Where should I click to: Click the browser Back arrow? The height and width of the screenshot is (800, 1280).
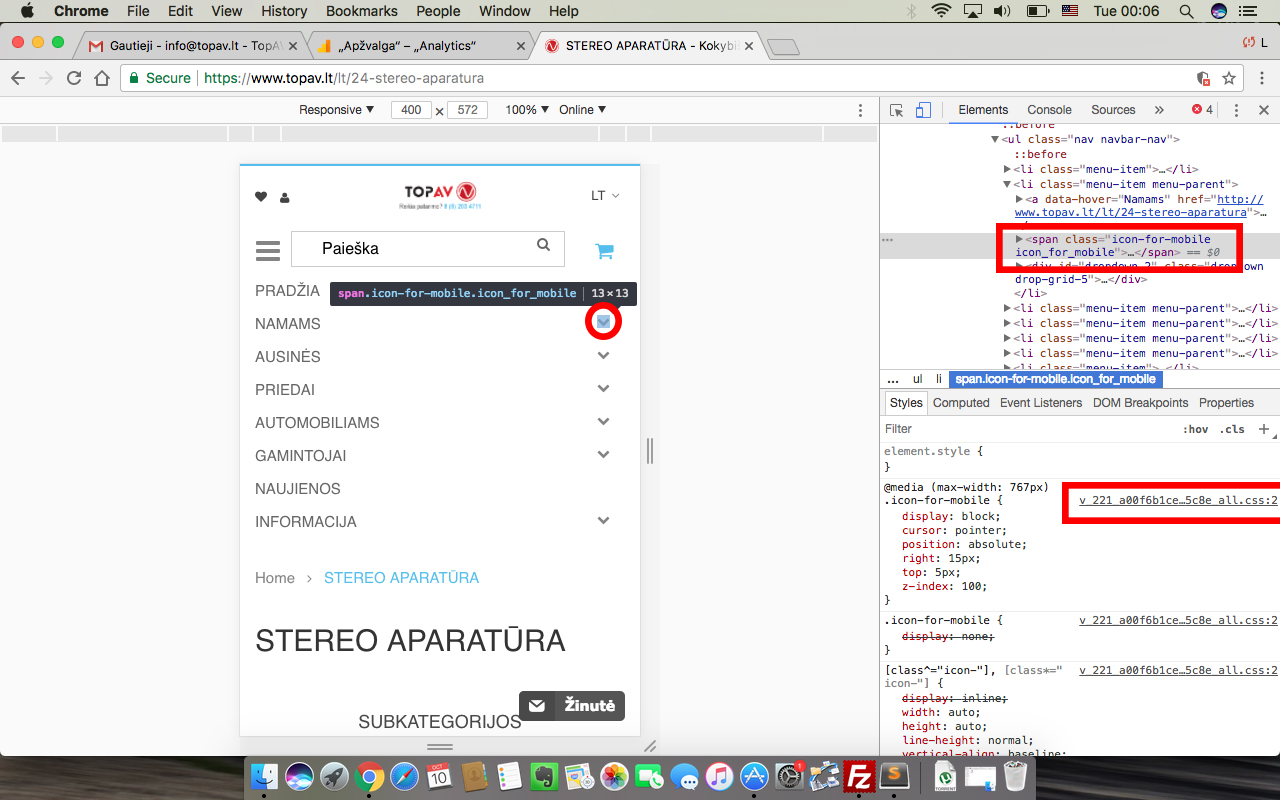tap(18, 78)
